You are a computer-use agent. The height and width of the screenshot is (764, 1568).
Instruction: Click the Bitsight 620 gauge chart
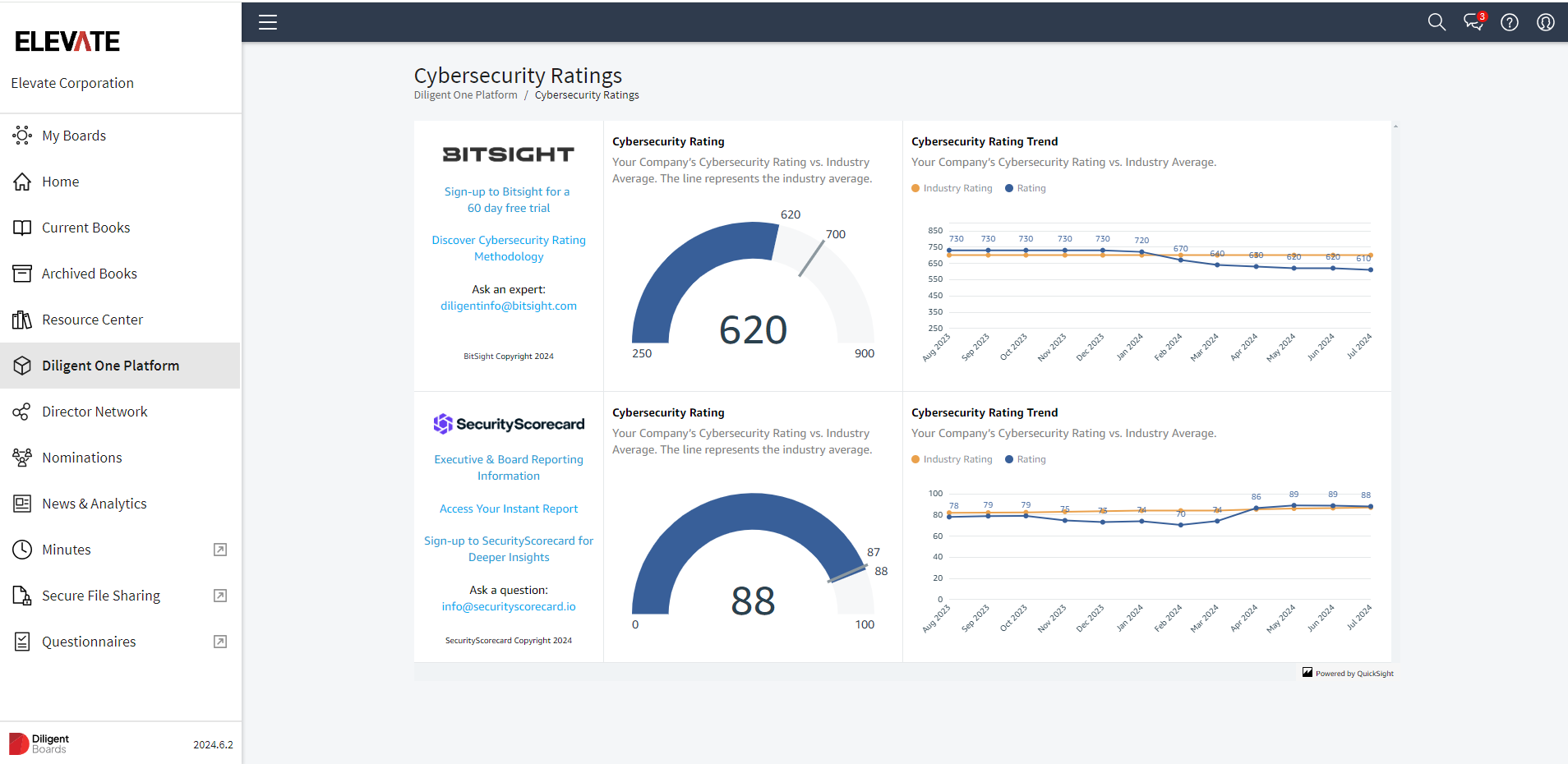click(x=753, y=283)
